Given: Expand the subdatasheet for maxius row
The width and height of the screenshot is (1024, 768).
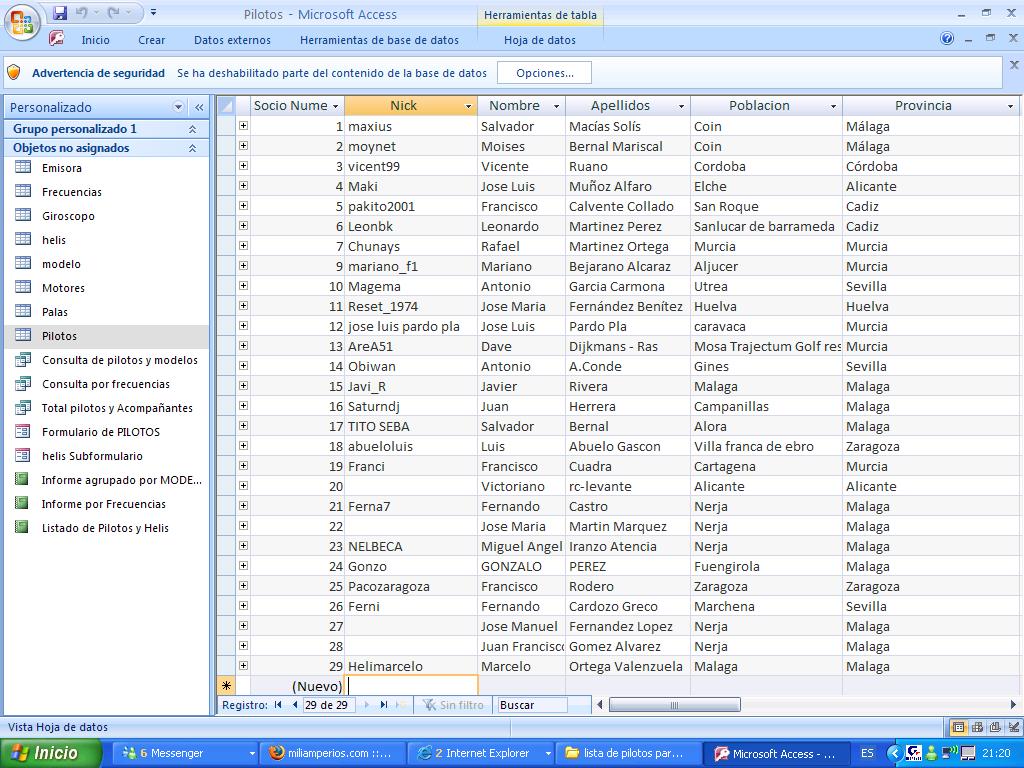Looking at the screenshot, I should pyautogui.click(x=243, y=126).
